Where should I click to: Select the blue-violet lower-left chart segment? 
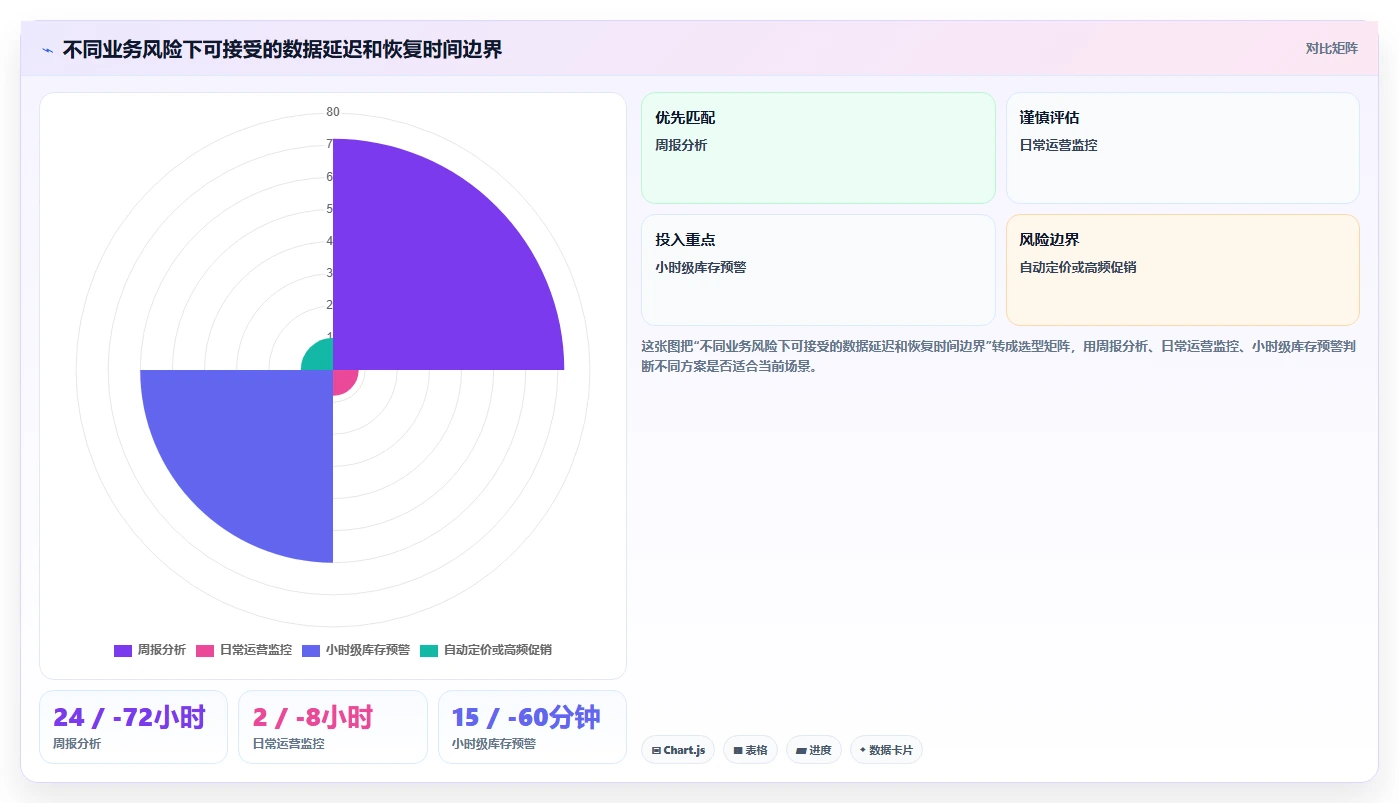(250, 450)
